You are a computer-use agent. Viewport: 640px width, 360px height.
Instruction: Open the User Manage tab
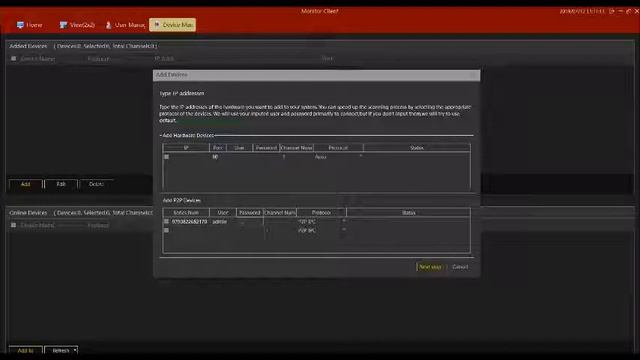(x=125, y=25)
